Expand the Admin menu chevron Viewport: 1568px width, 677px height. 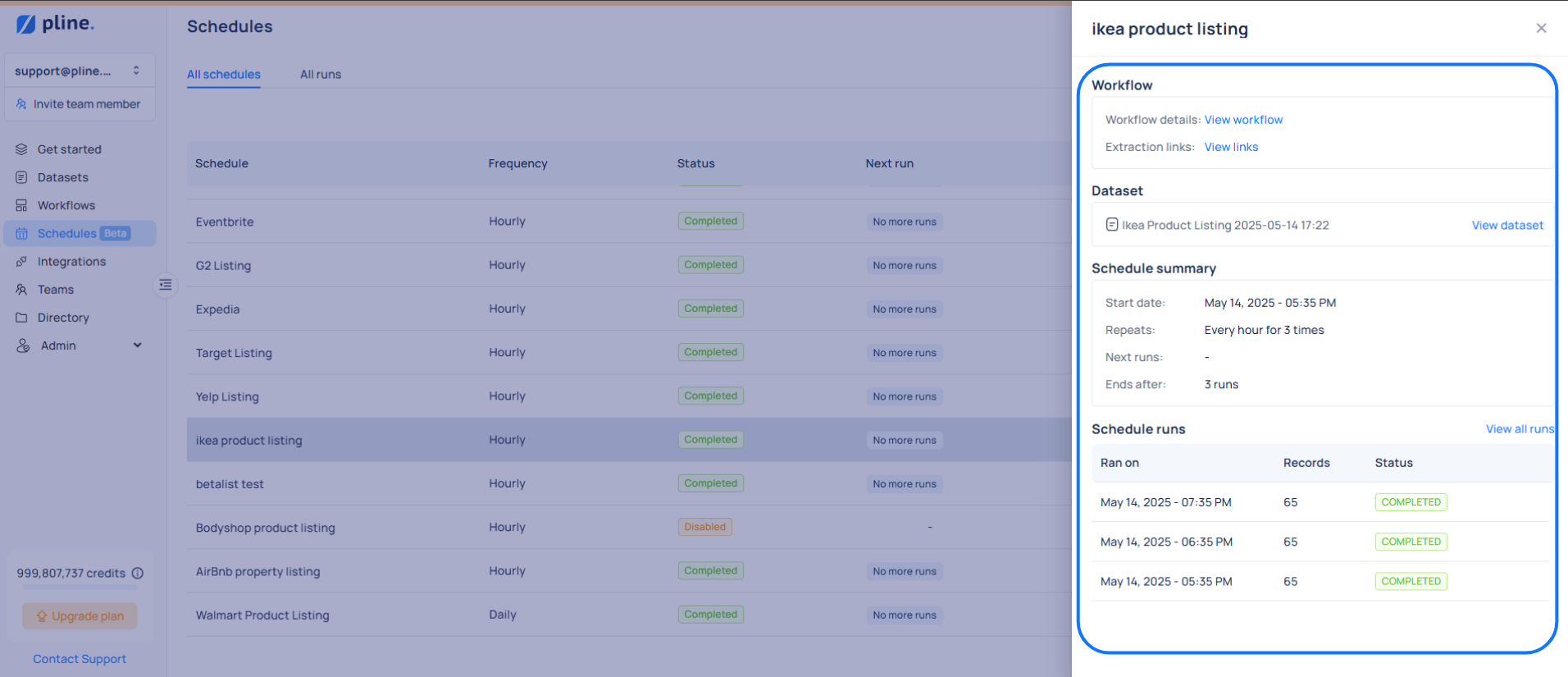coord(138,345)
